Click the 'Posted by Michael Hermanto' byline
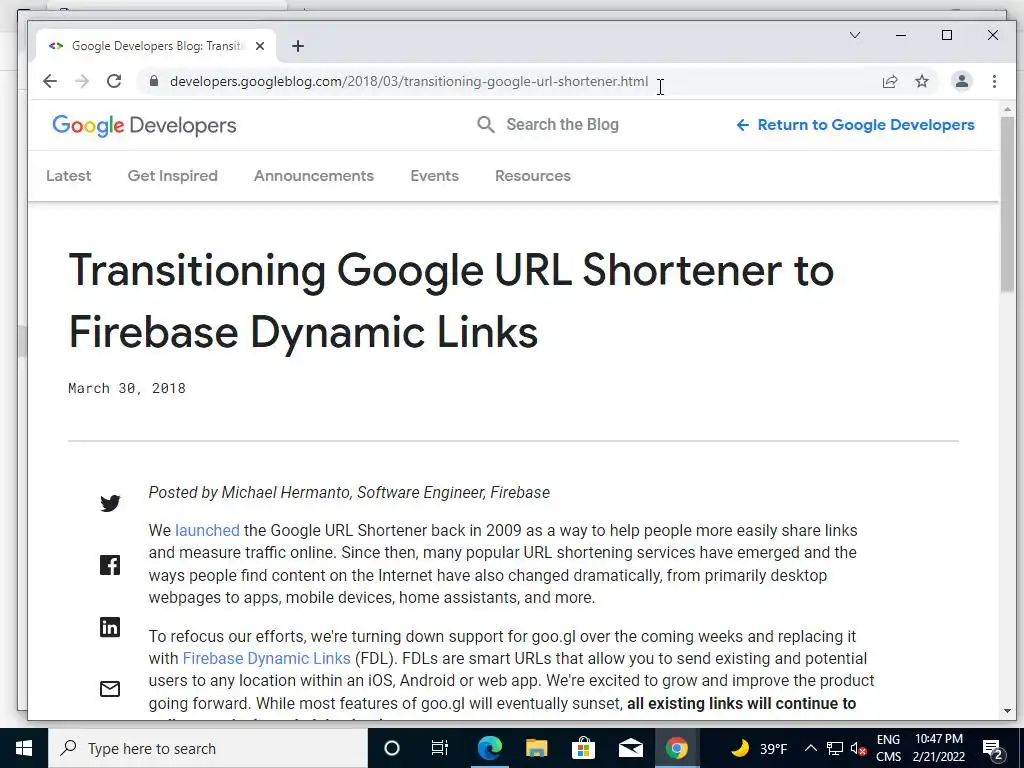The height and width of the screenshot is (768, 1024). [349, 492]
